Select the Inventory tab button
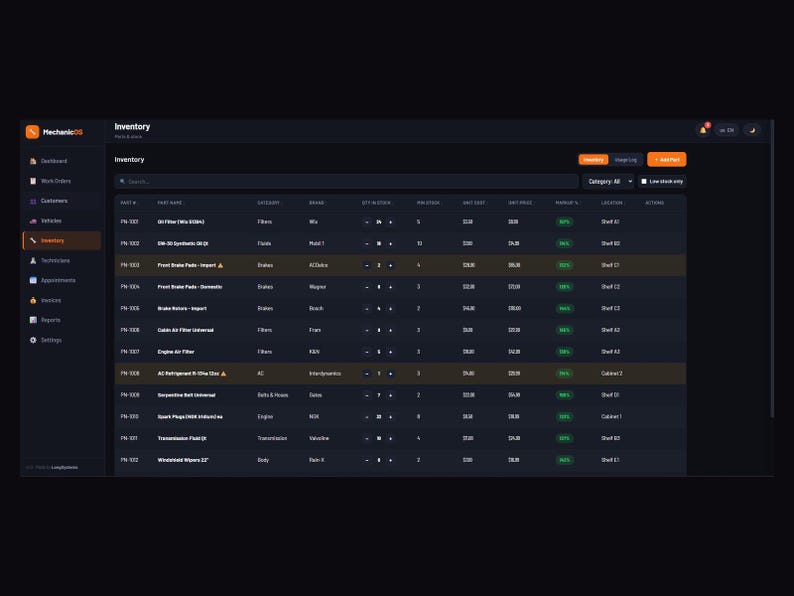 [593, 160]
